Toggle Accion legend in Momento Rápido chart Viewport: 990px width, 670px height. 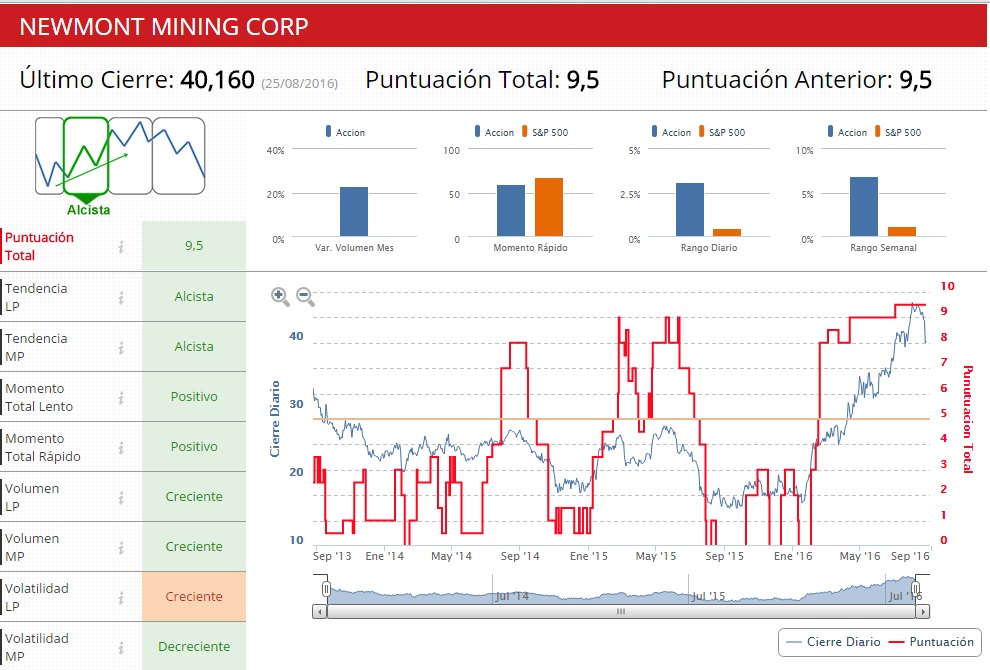tap(494, 132)
